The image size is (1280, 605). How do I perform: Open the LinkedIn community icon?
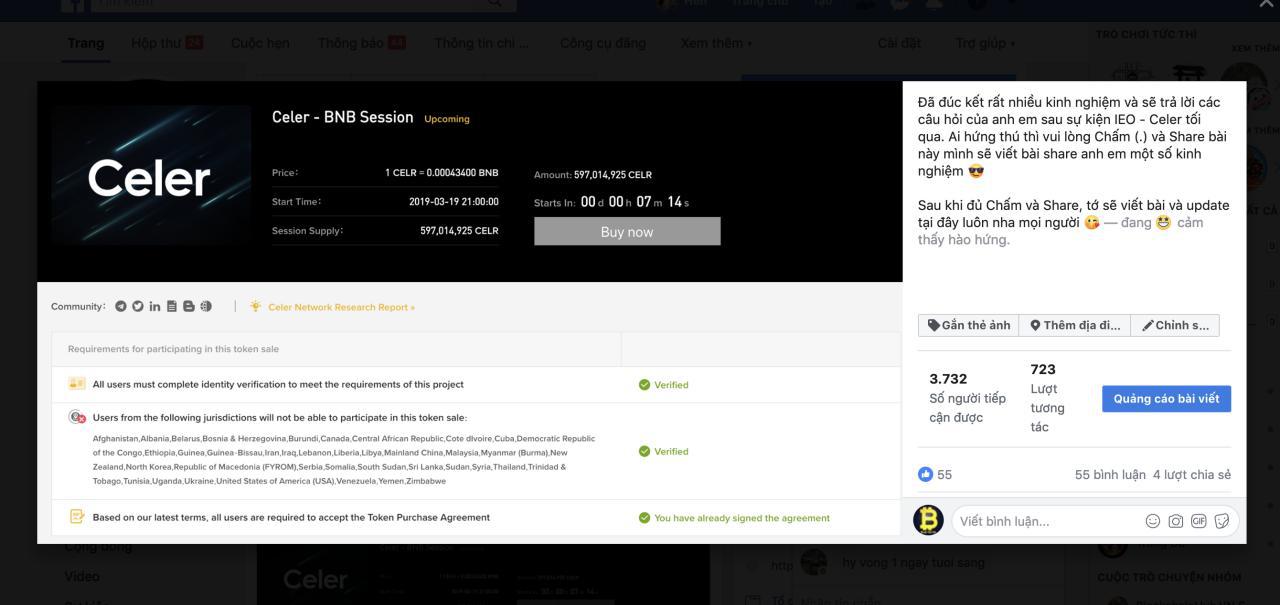[x=155, y=307]
